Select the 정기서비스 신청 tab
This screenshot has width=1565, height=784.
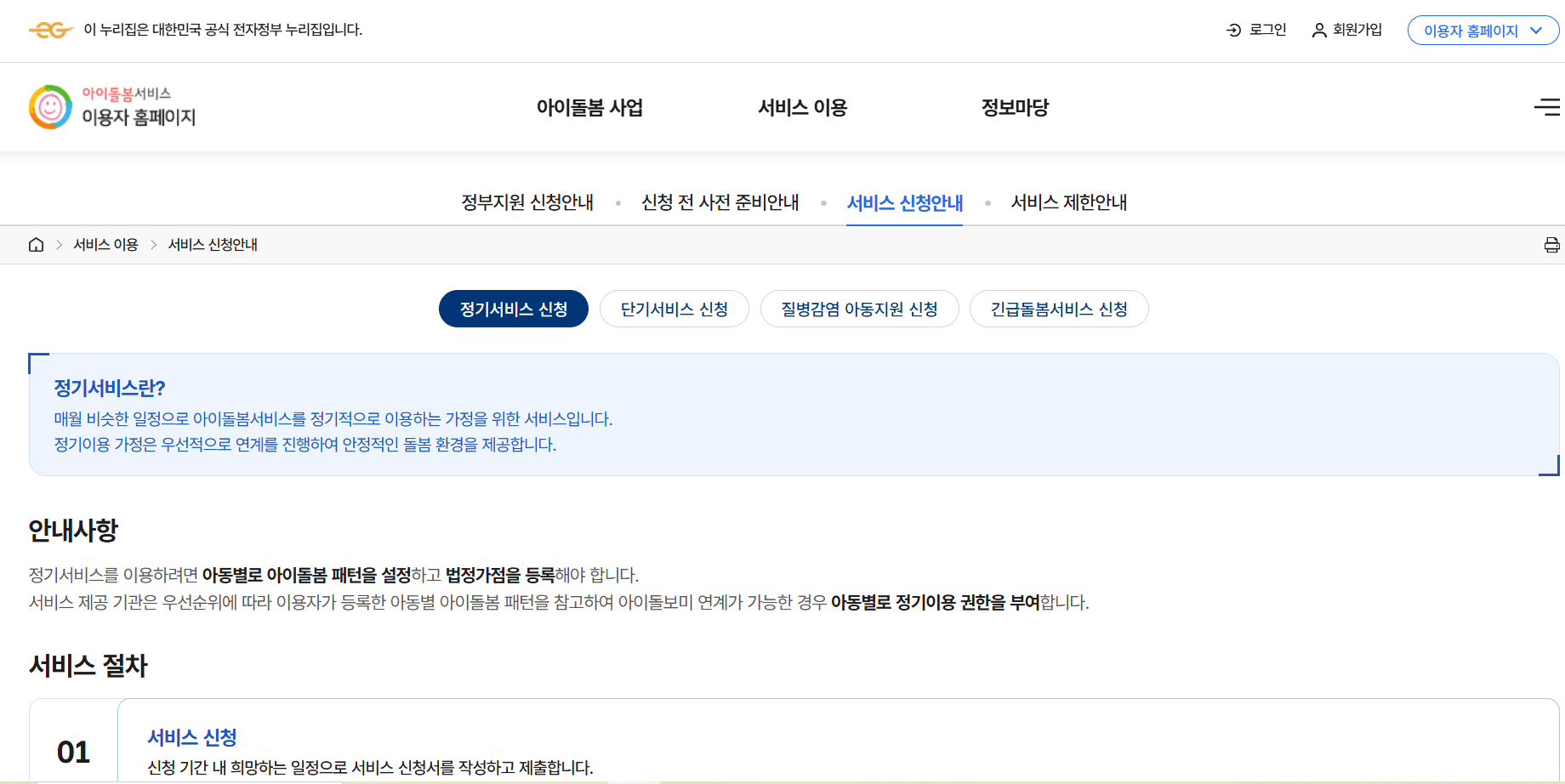pyautogui.click(x=513, y=309)
